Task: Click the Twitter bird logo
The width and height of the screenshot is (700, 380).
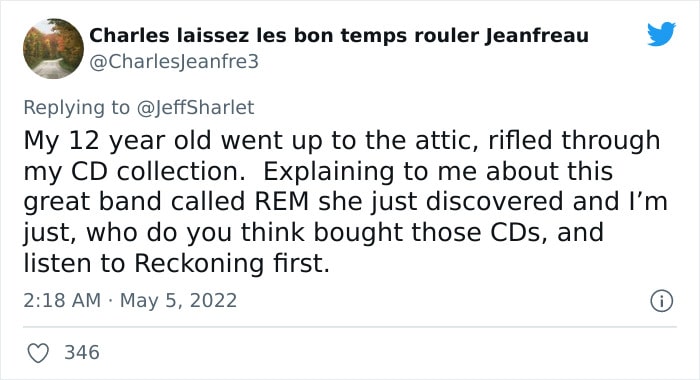Action: [x=662, y=33]
